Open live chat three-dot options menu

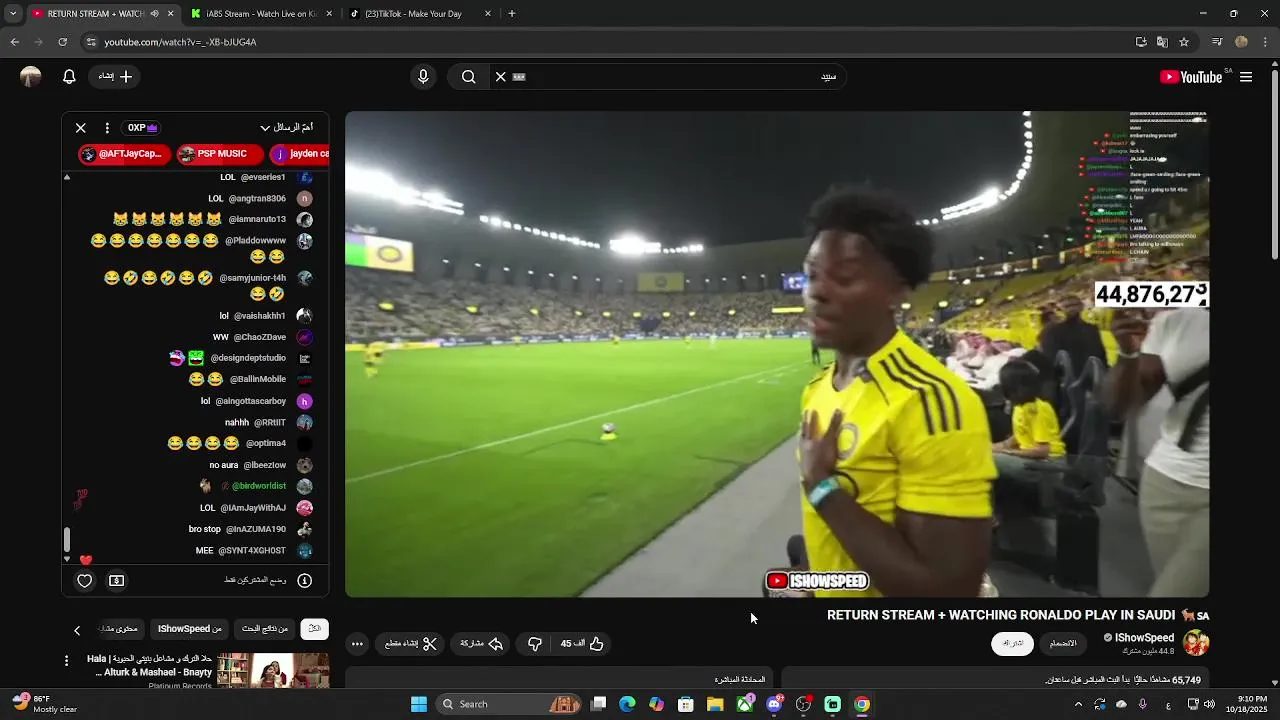tap(107, 128)
